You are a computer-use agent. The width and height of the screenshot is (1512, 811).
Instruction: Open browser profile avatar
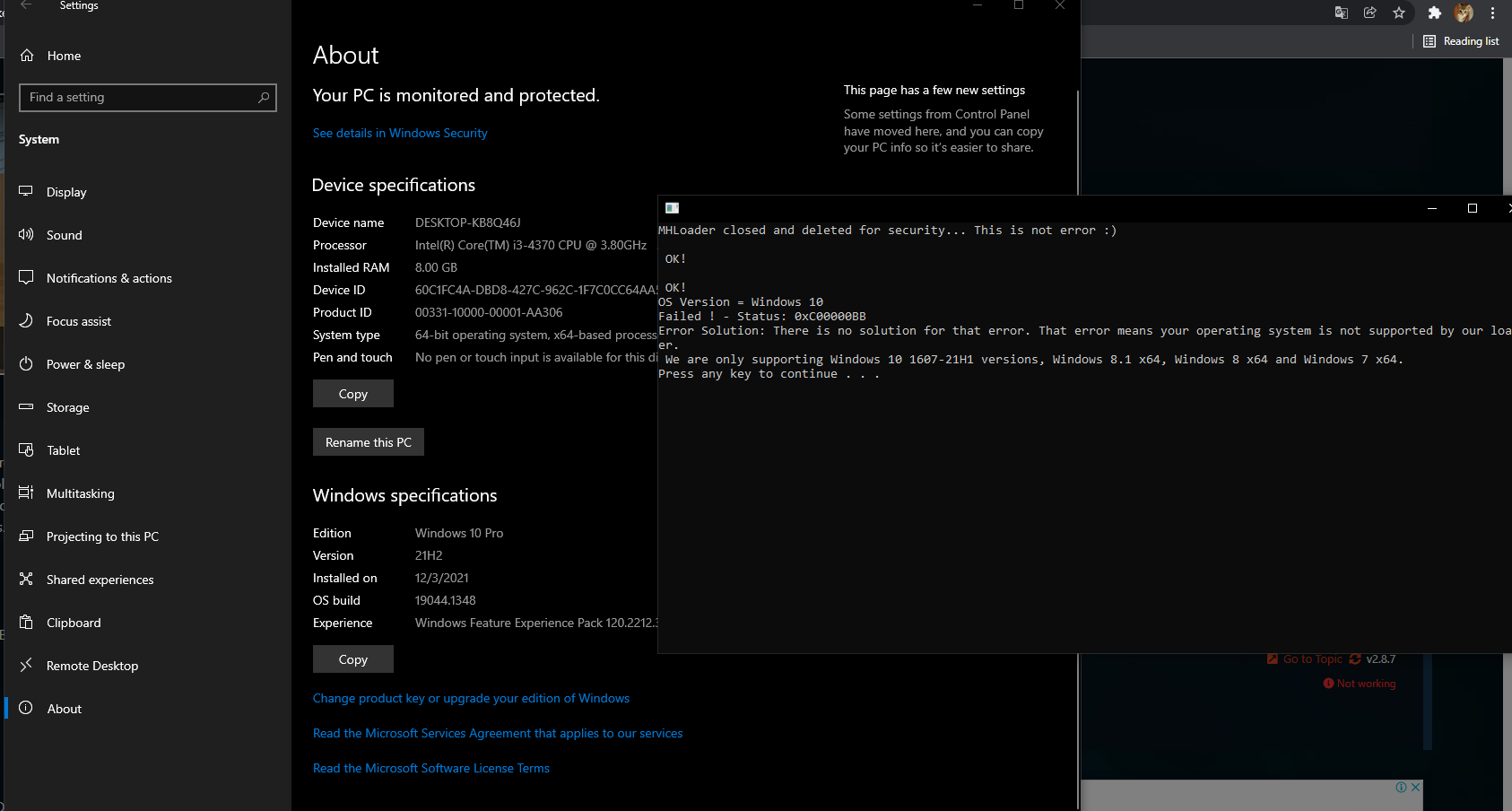click(x=1464, y=13)
